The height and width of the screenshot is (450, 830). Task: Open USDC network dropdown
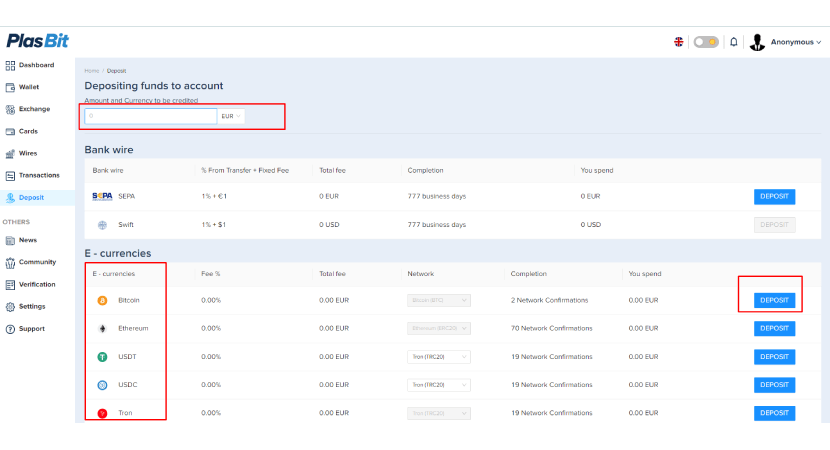tap(439, 385)
